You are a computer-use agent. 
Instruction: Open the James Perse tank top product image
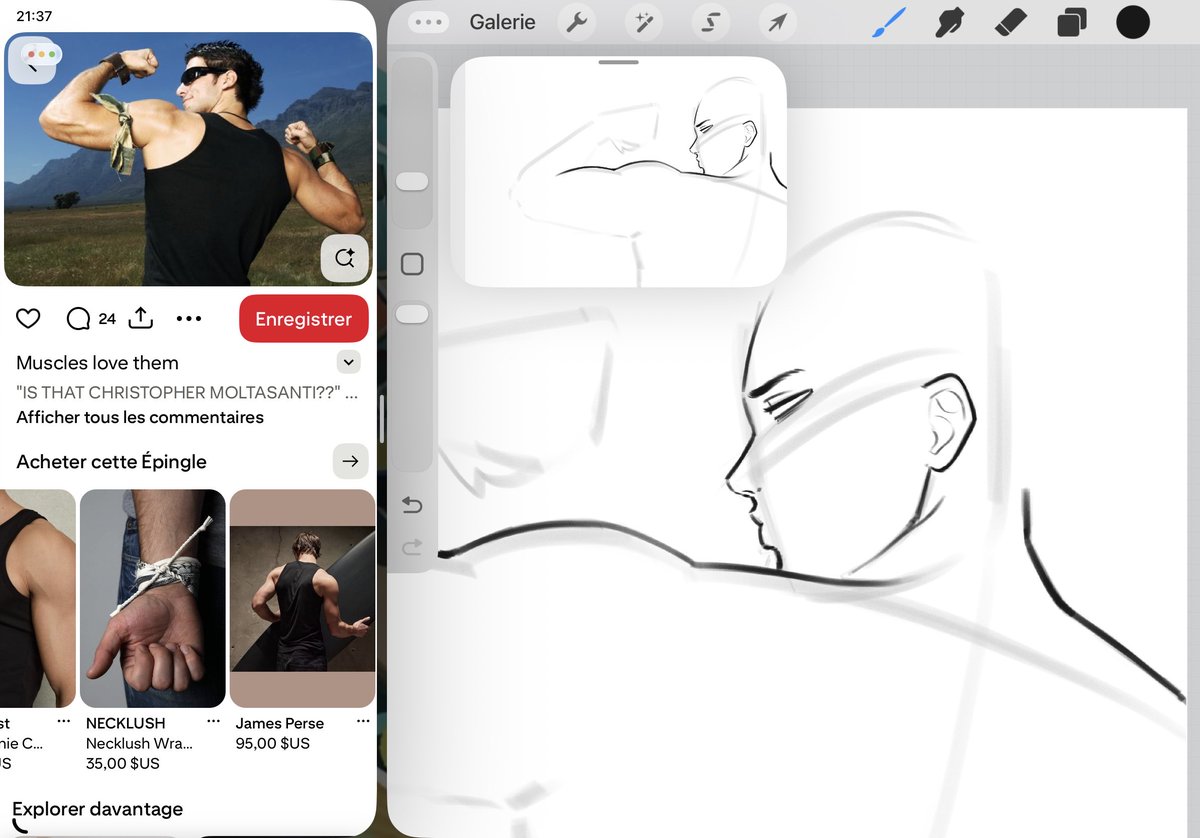tap(302, 598)
